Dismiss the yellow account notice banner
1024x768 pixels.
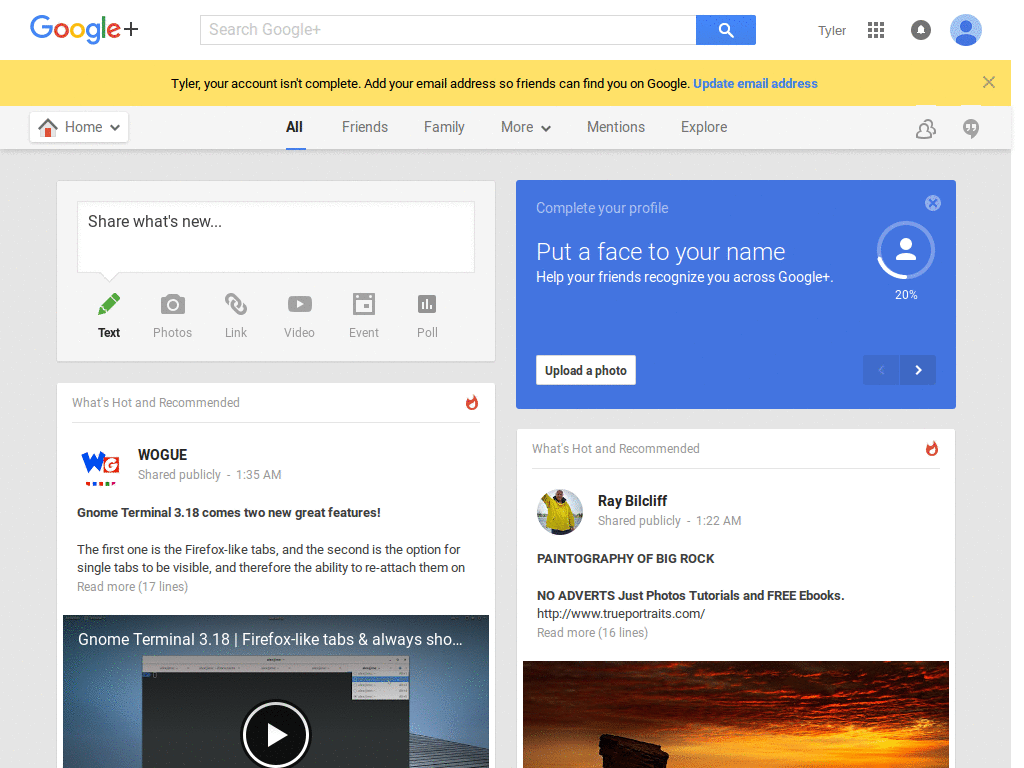989,82
